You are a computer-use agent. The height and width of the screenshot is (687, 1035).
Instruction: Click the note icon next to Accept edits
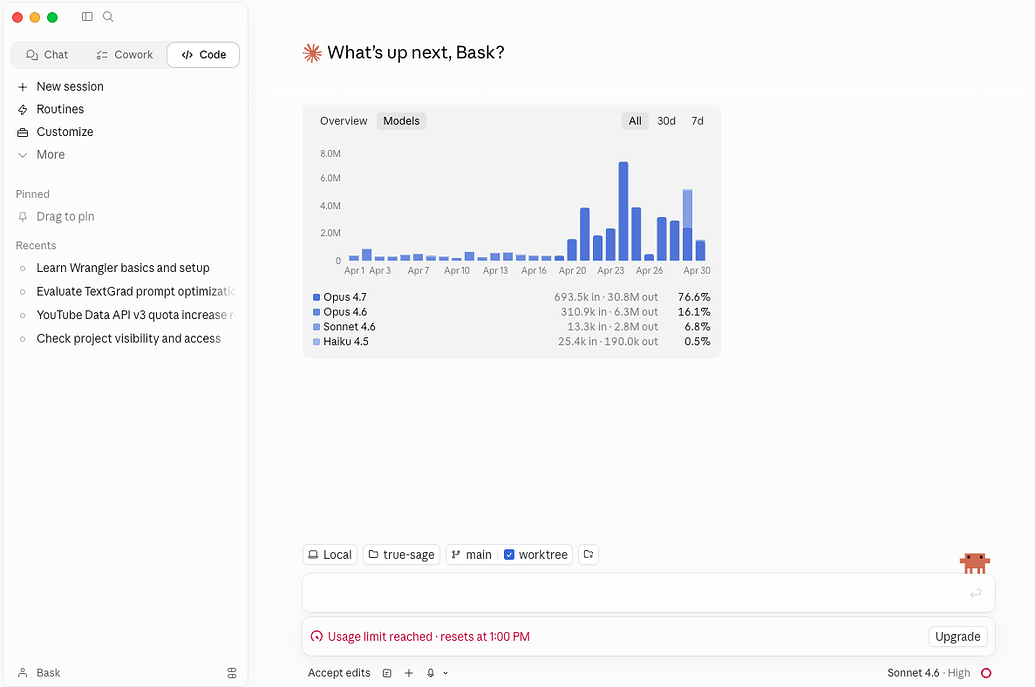[387, 672]
